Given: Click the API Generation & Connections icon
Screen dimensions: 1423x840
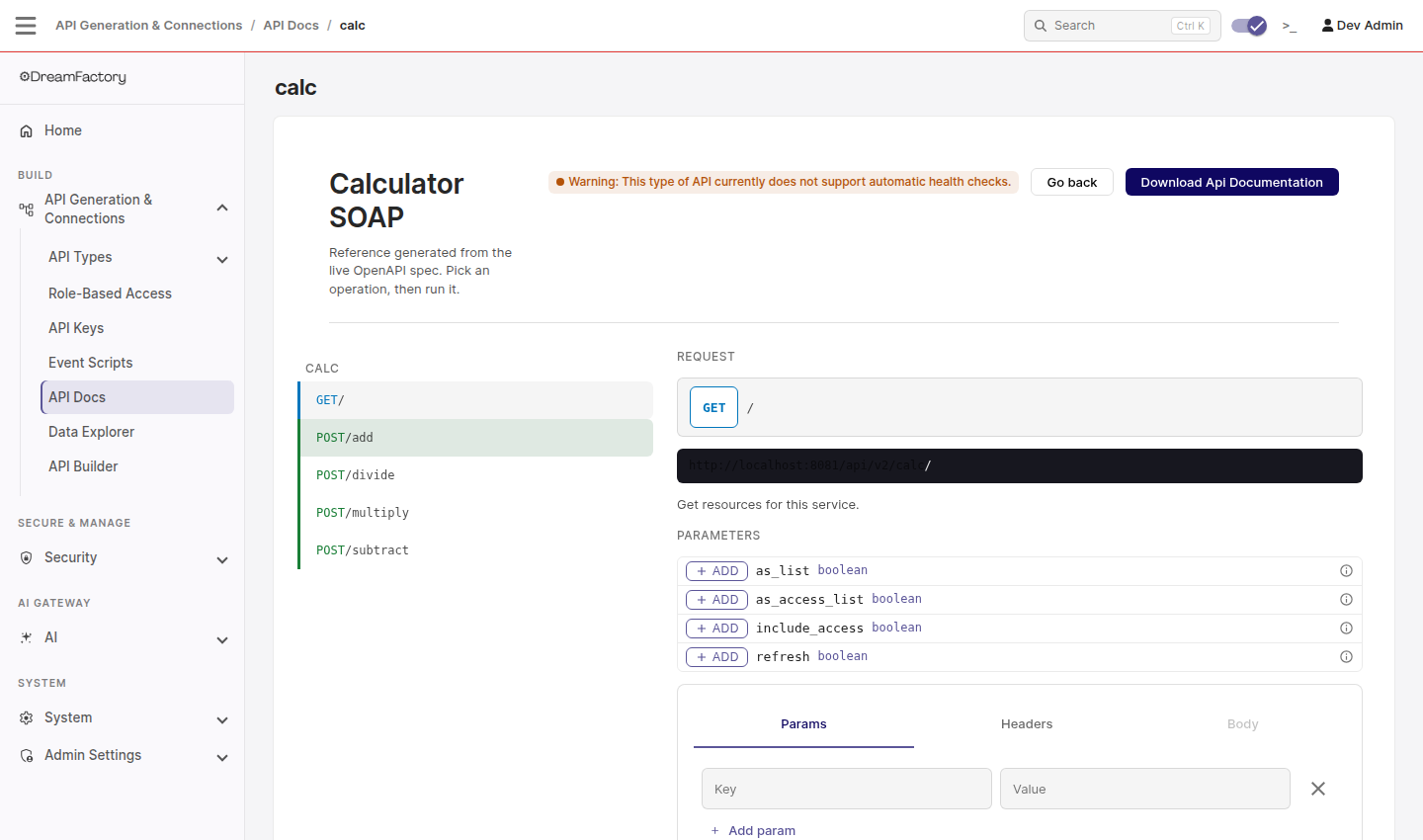Looking at the screenshot, I should pos(27,209).
